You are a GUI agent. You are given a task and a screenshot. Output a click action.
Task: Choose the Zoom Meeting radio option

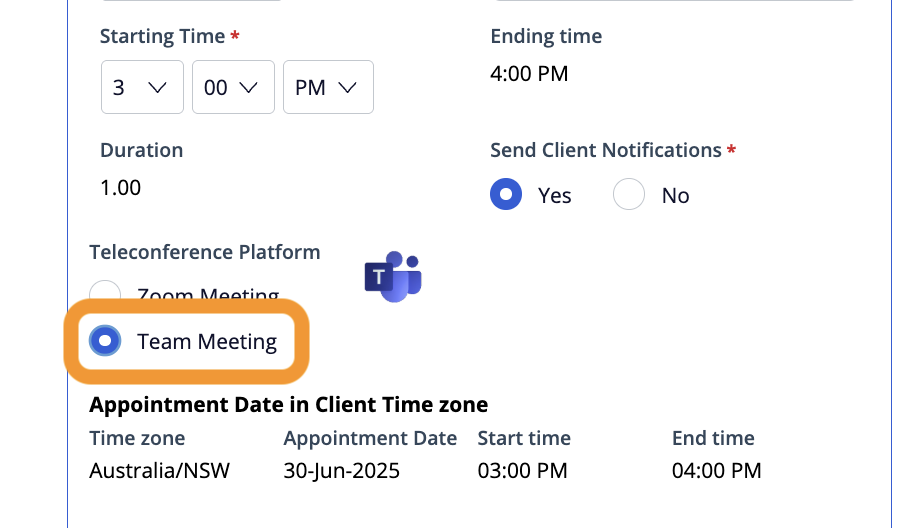click(104, 293)
